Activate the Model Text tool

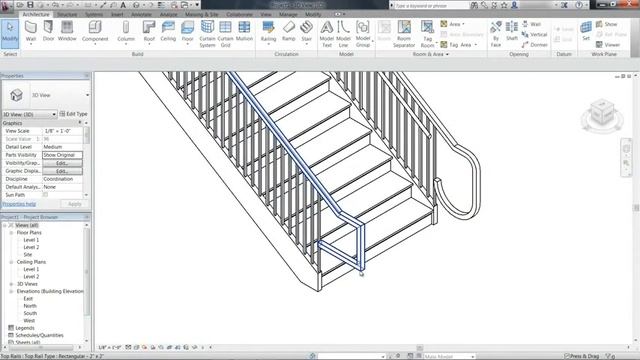click(327, 34)
